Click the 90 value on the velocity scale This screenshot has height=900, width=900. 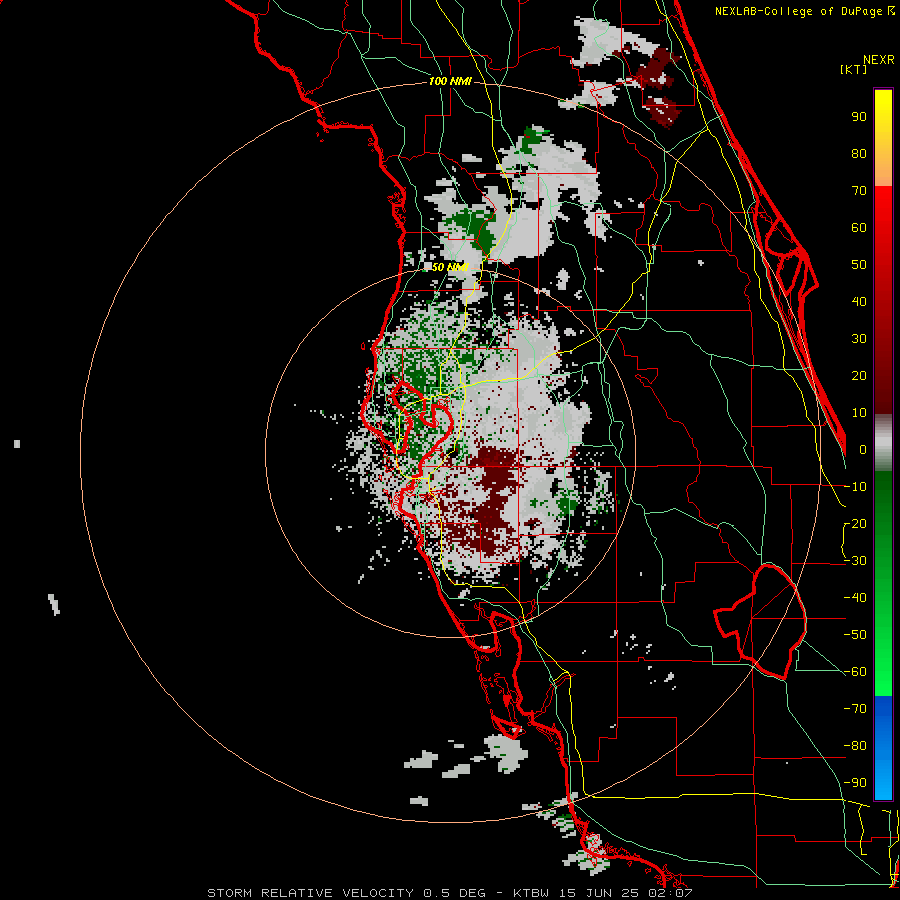click(x=859, y=117)
